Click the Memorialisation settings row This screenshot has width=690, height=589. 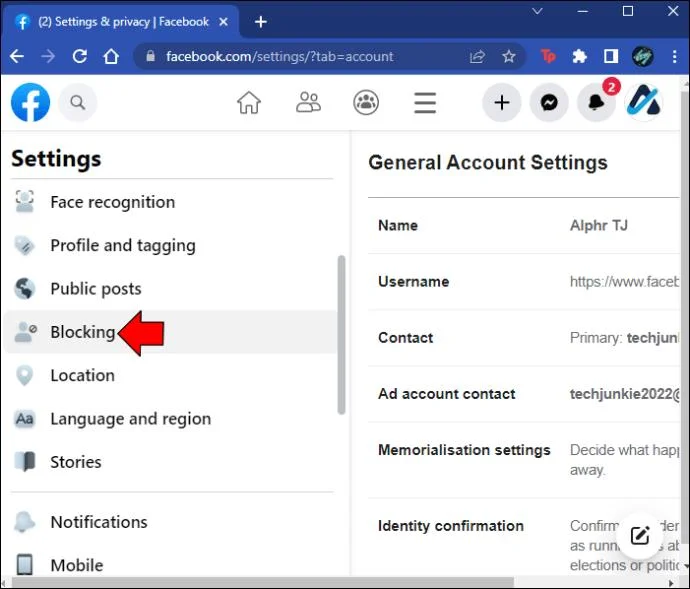coord(524,460)
